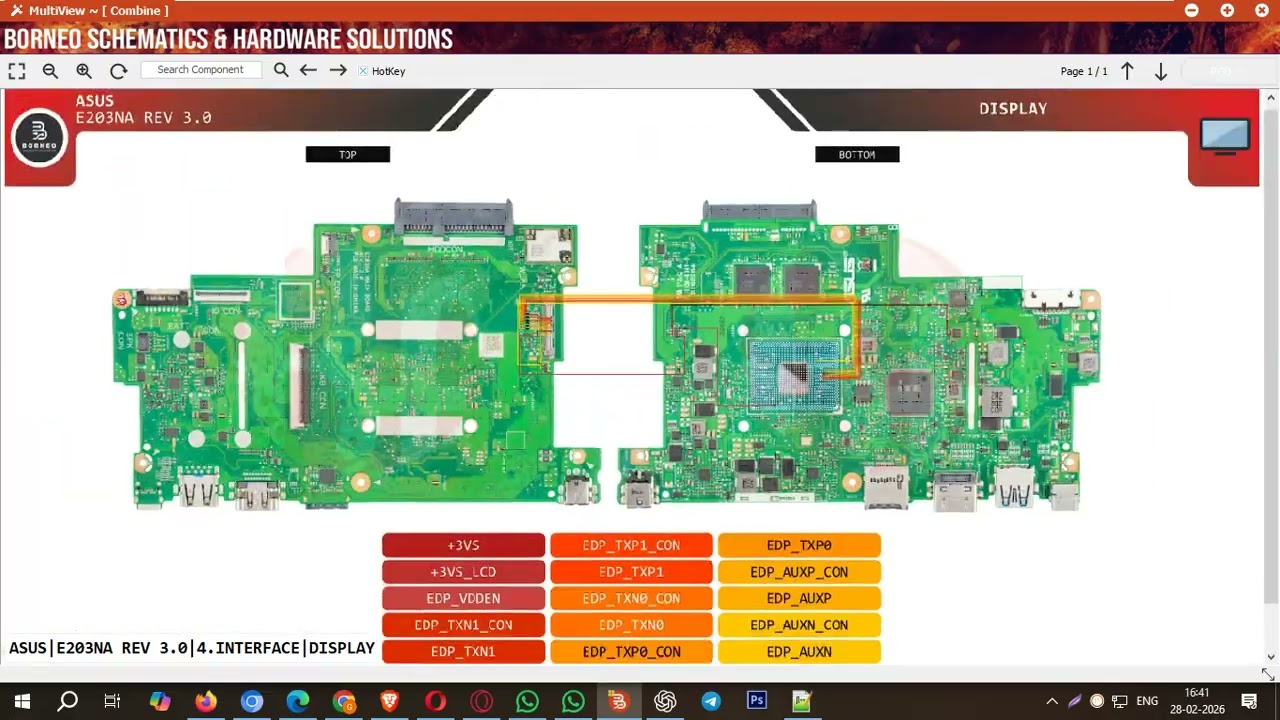
Task: Run component search with the magnifier
Action: pyautogui.click(x=281, y=70)
